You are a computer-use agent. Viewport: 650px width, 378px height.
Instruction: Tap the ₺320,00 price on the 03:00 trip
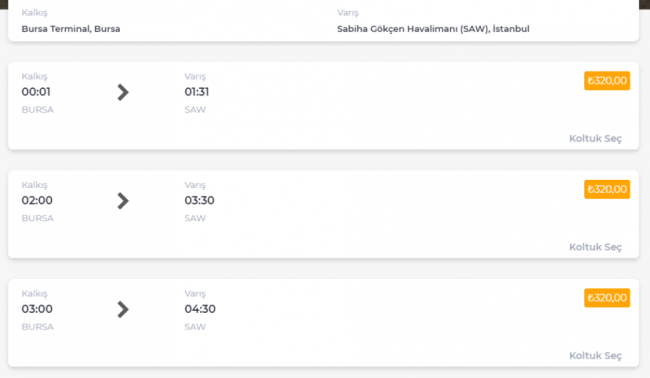607,298
